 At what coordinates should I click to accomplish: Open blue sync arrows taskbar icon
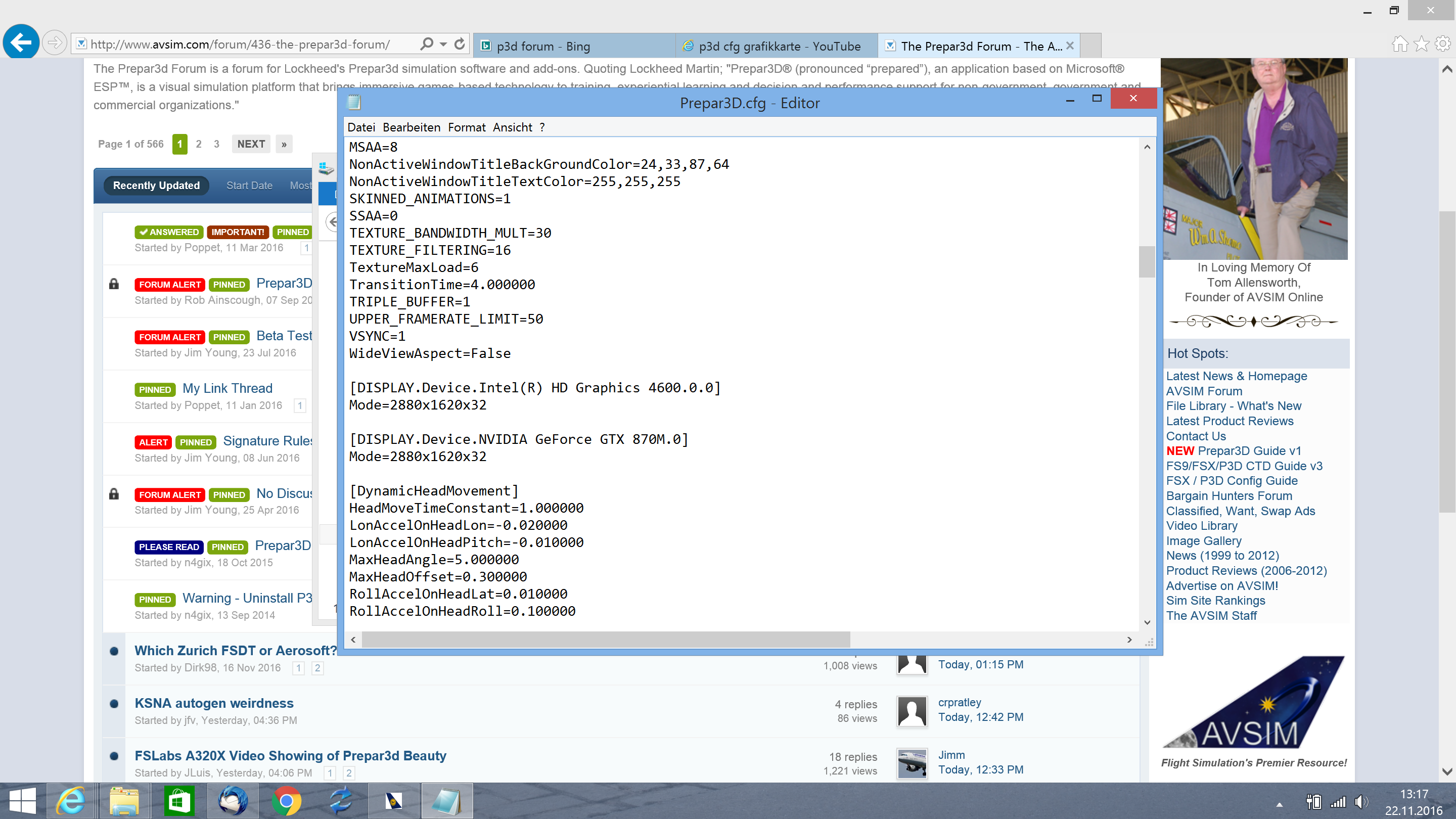(x=340, y=801)
